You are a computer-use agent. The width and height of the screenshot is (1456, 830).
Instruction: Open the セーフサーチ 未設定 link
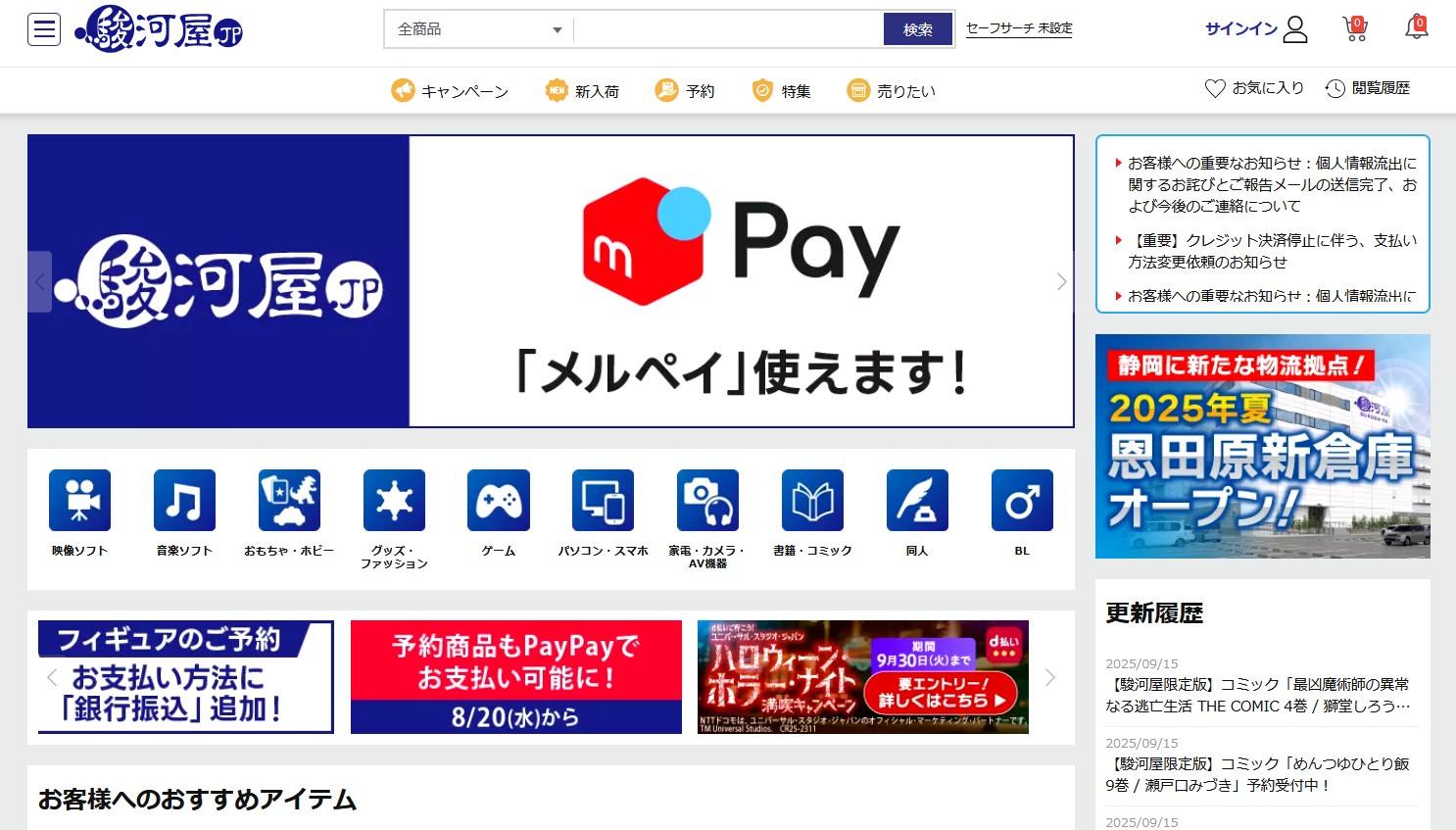[x=1019, y=28]
